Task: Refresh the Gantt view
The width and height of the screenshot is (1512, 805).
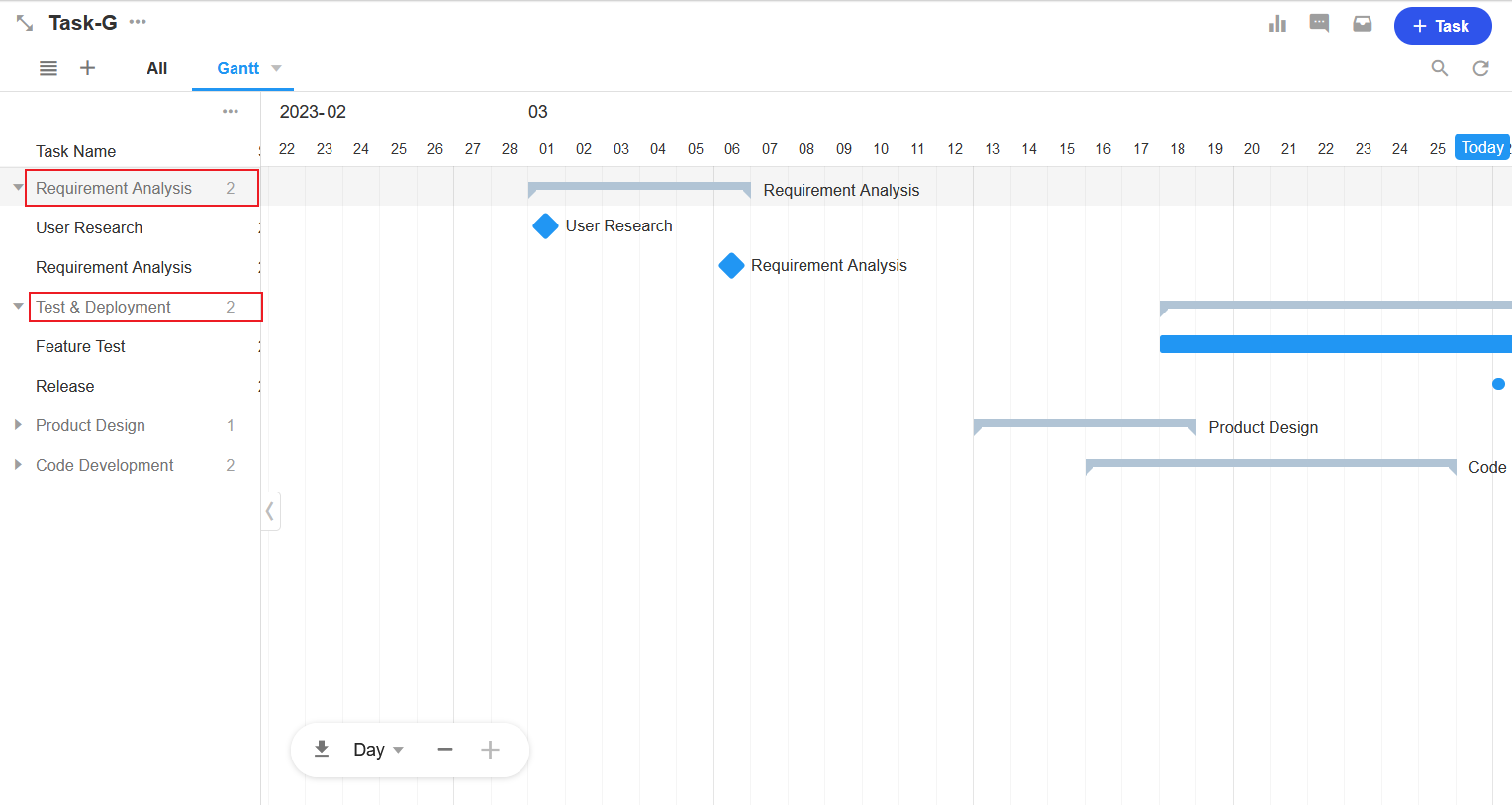Action: pos(1480,68)
